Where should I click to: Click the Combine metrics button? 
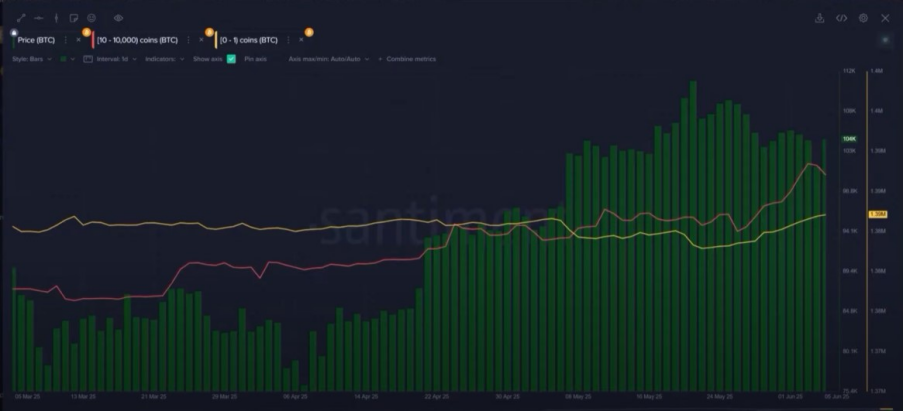pyautogui.click(x=410, y=59)
